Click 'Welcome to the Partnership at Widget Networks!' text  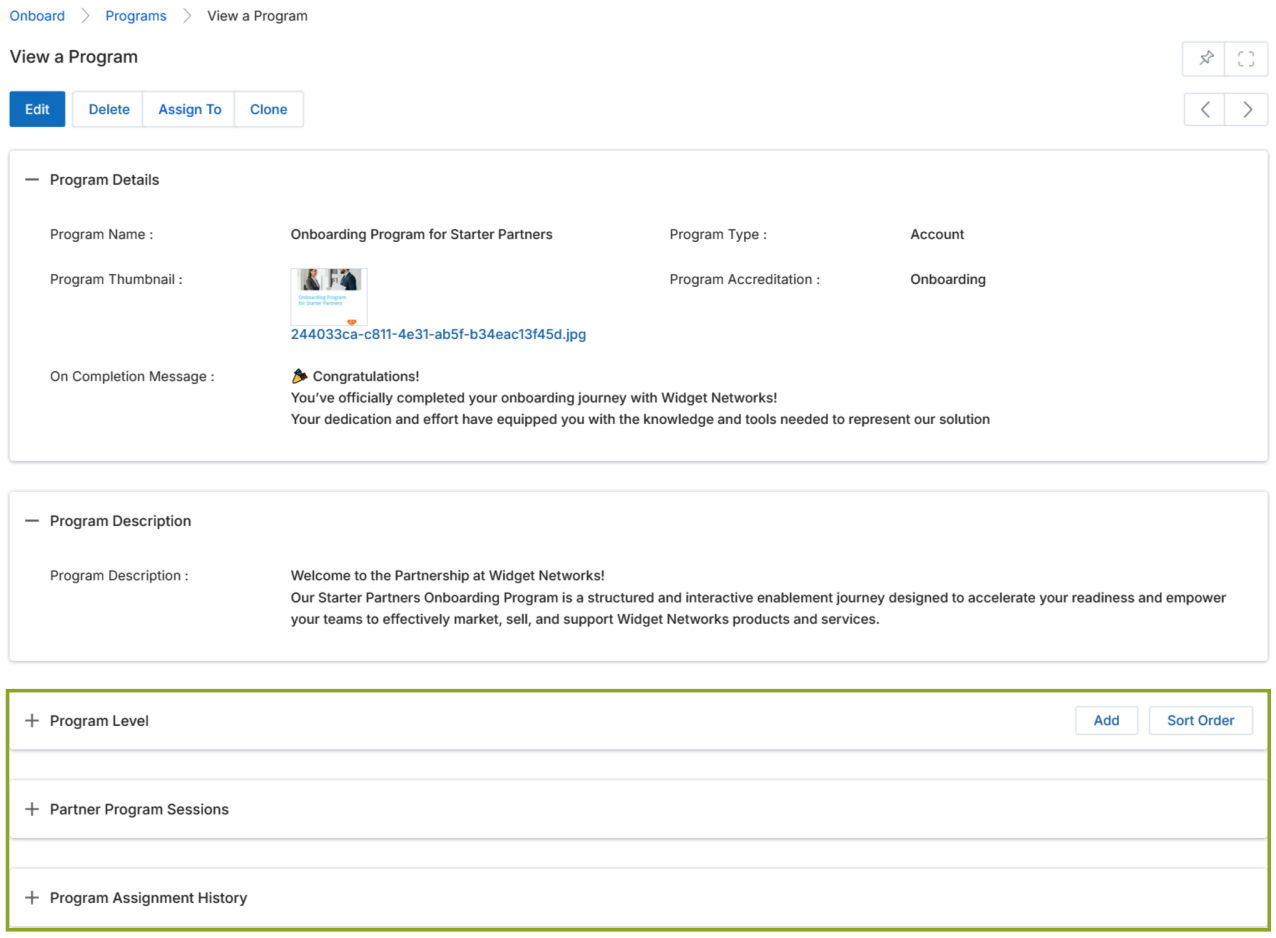(447, 575)
